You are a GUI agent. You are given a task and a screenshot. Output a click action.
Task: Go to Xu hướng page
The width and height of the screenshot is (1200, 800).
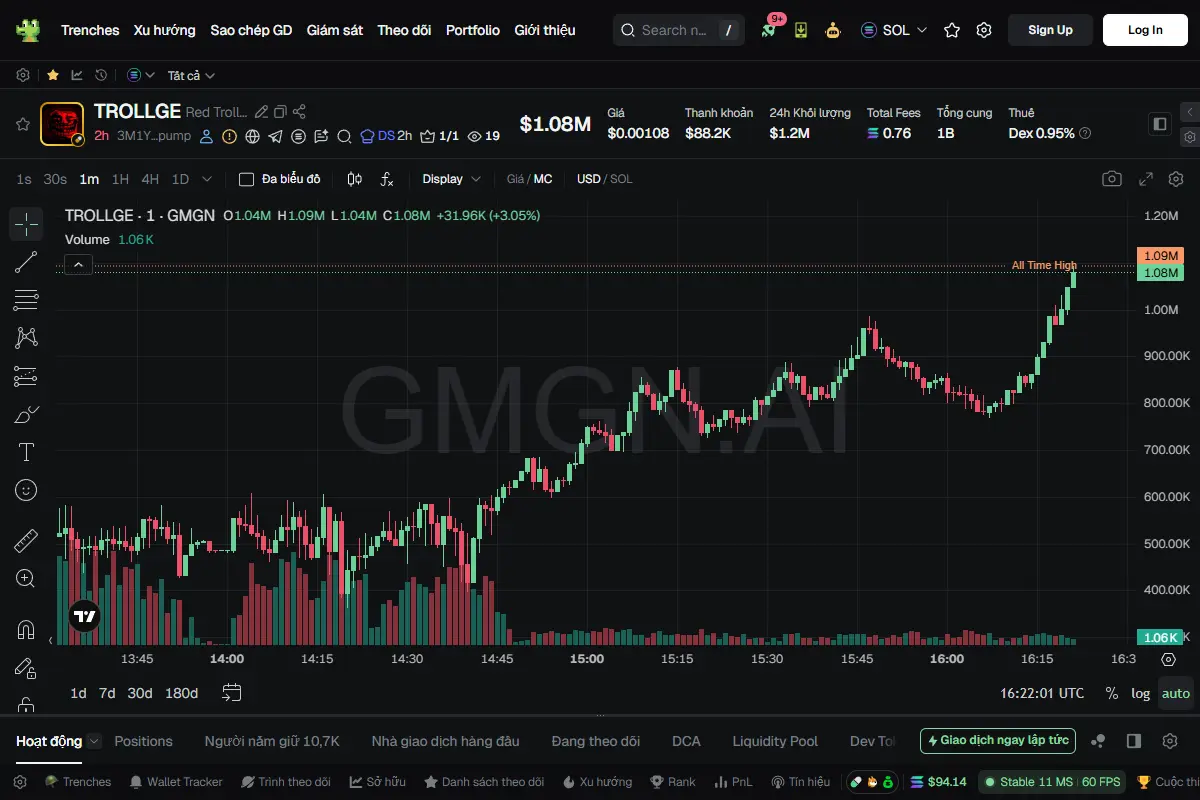coord(165,30)
